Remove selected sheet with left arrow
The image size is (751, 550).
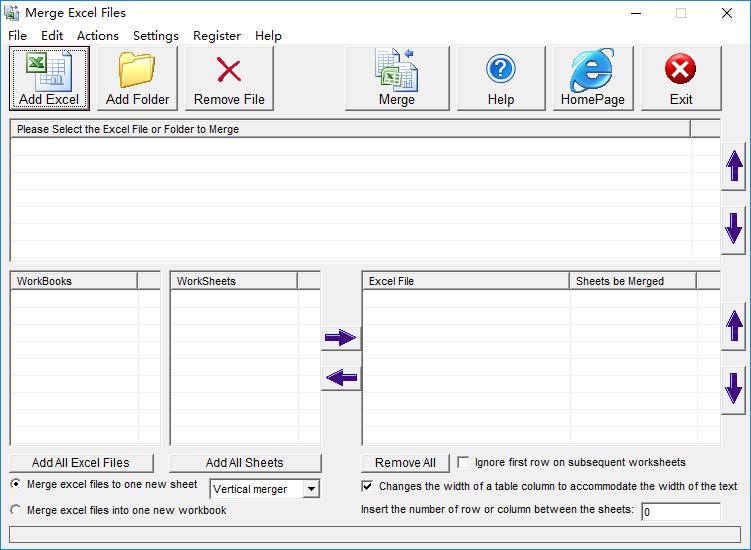(341, 378)
